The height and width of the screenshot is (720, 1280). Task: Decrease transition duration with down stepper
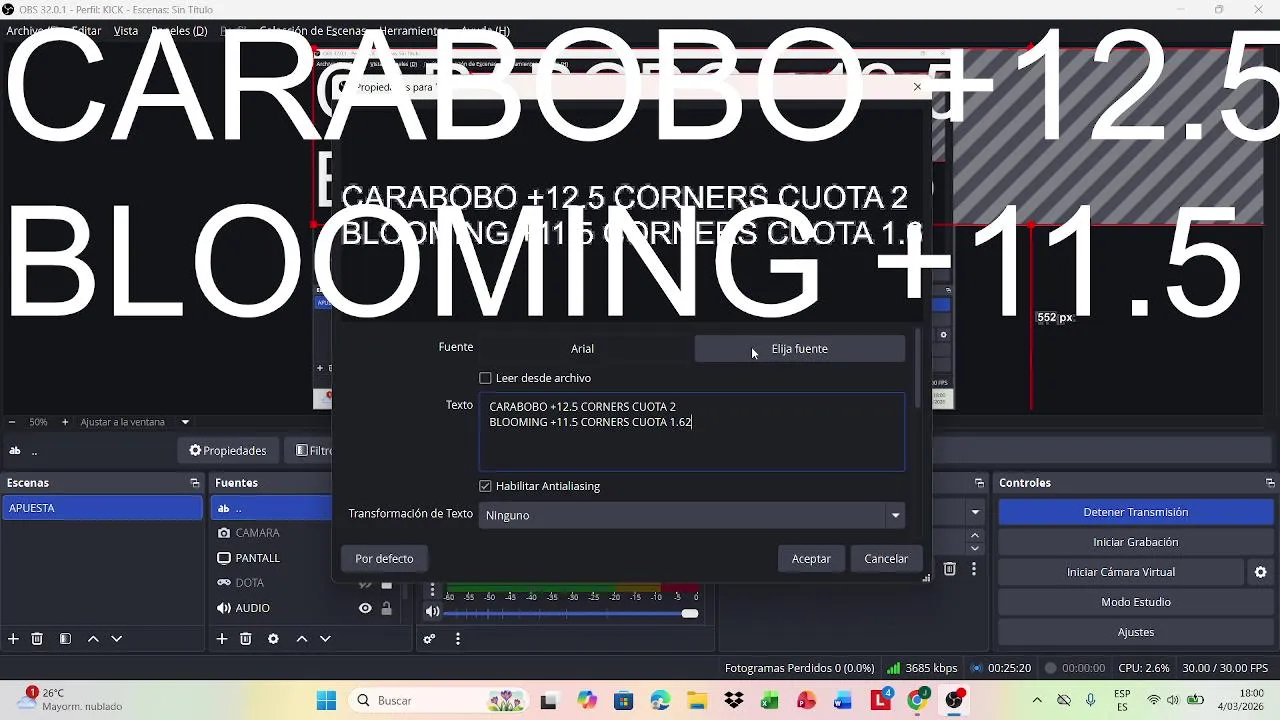click(975, 548)
